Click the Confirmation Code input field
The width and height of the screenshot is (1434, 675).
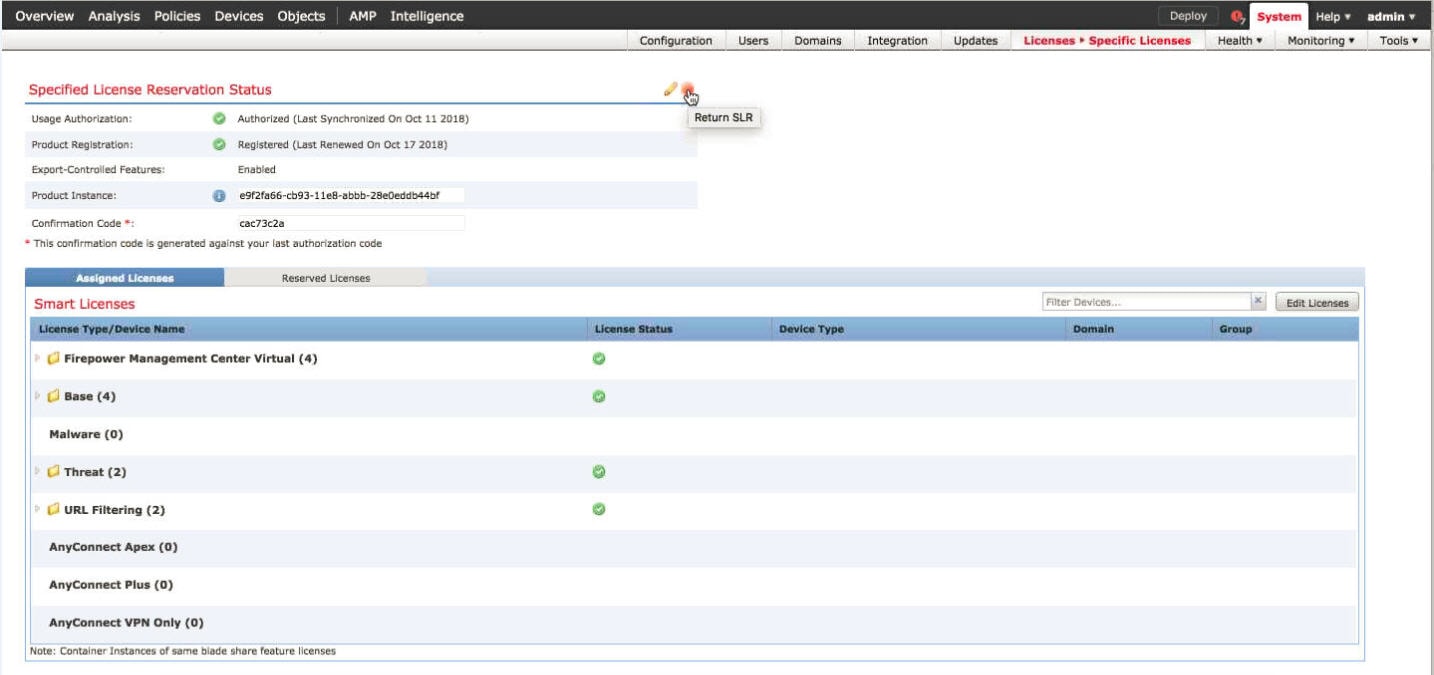click(x=350, y=223)
